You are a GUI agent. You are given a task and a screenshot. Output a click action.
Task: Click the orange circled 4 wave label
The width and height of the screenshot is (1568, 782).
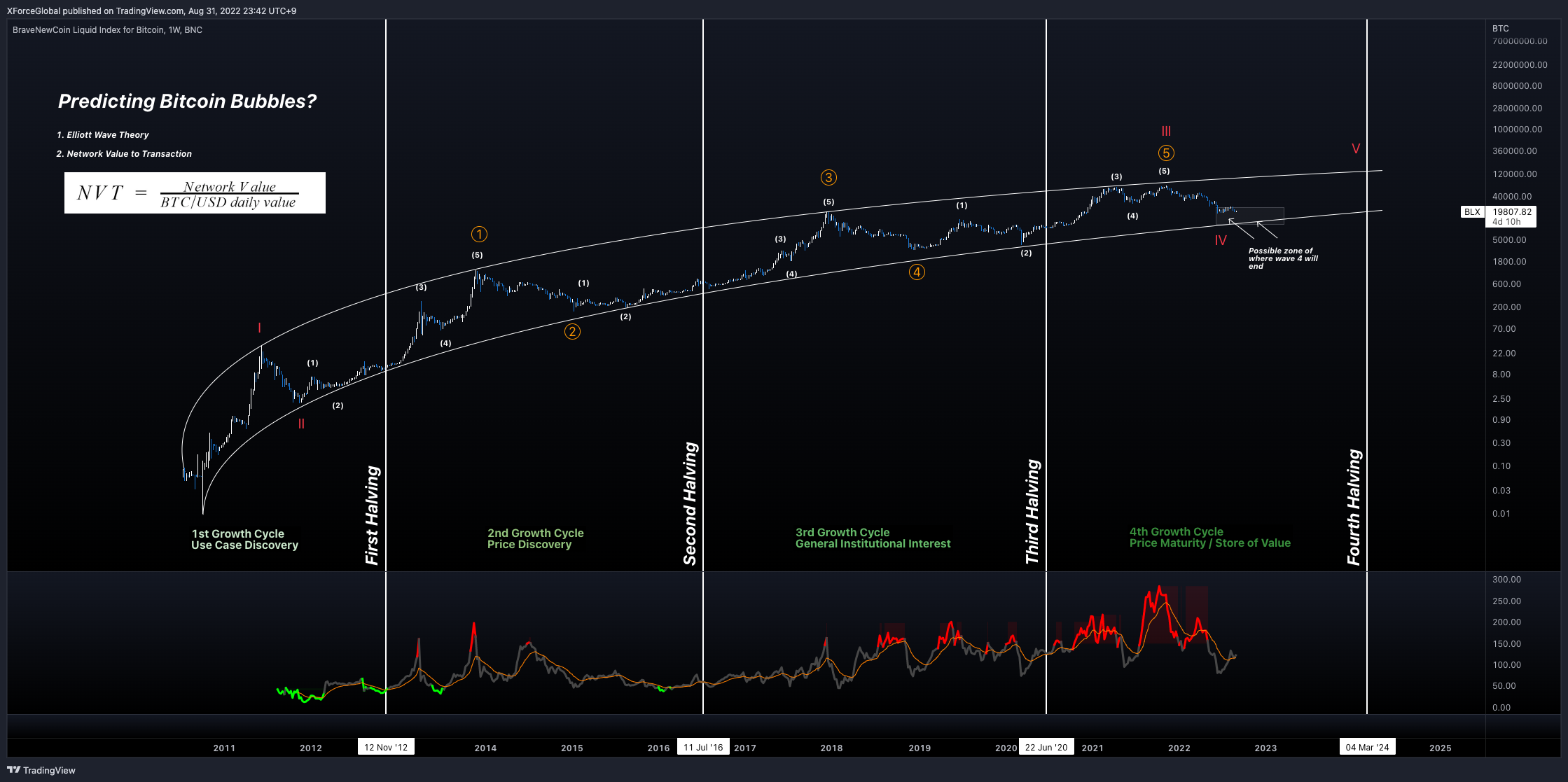coord(917,272)
